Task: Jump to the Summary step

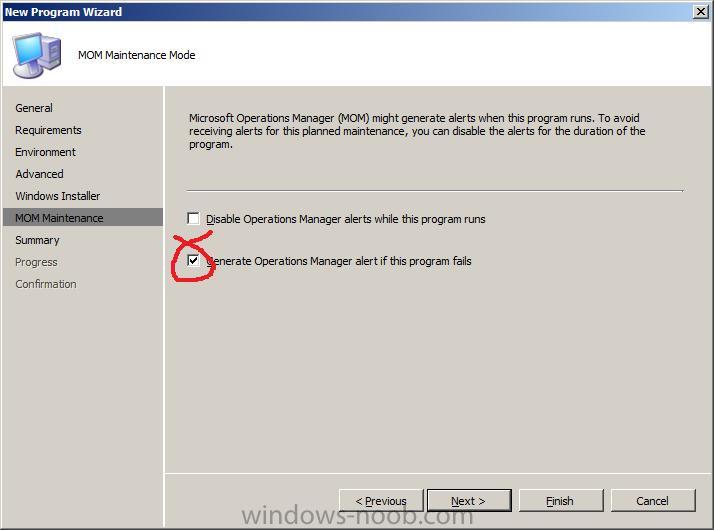Action: pos(37,240)
